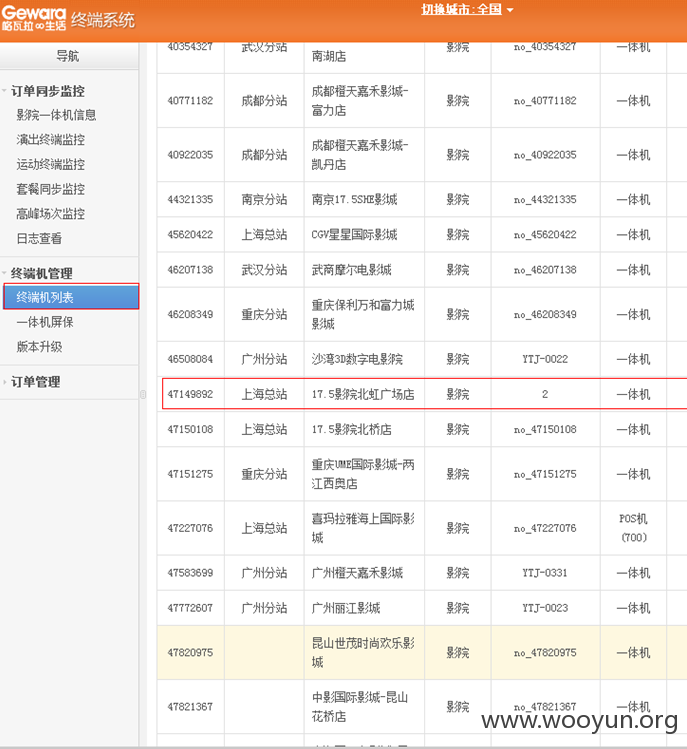Click ID cell 47151275

pyautogui.click(x=190, y=474)
